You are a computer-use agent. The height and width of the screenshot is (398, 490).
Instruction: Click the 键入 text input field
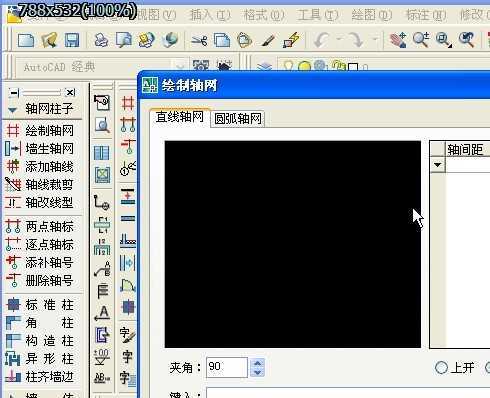click(348, 393)
